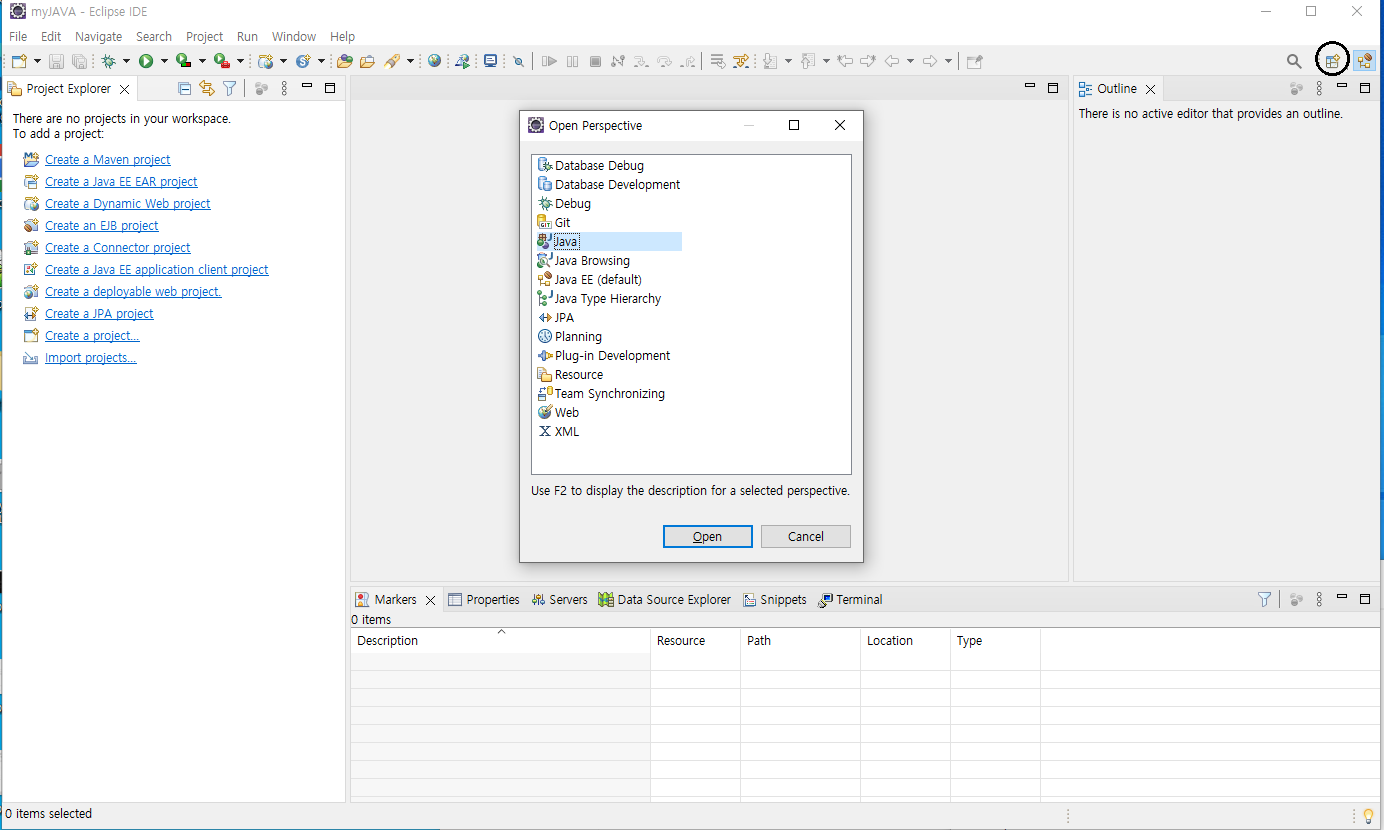Select Java Browsing perspective in list
The width and height of the screenshot is (1384, 830).
point(592,260)
